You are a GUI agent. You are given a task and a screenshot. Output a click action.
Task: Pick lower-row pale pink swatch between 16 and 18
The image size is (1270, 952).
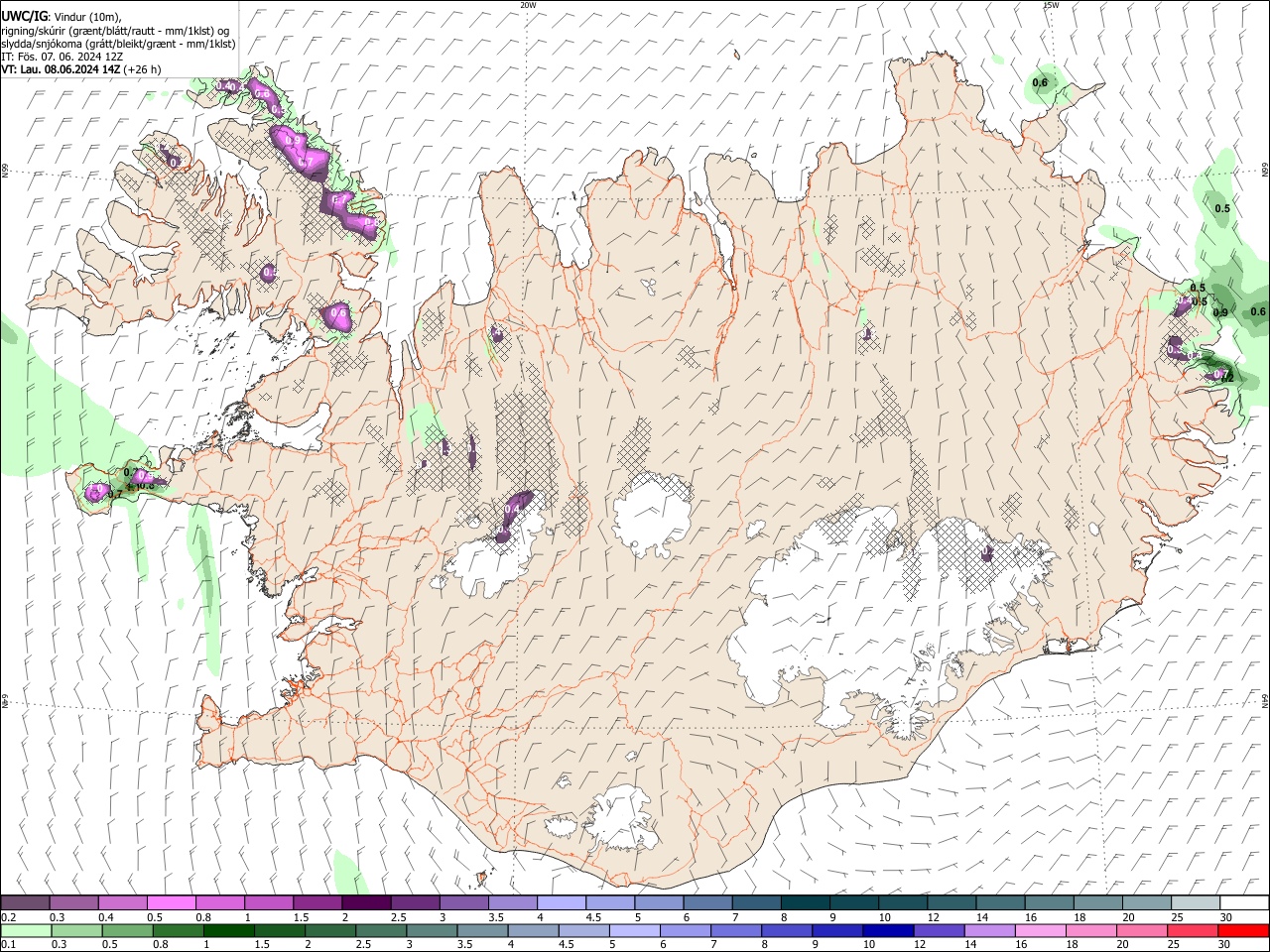[1040, 930]
